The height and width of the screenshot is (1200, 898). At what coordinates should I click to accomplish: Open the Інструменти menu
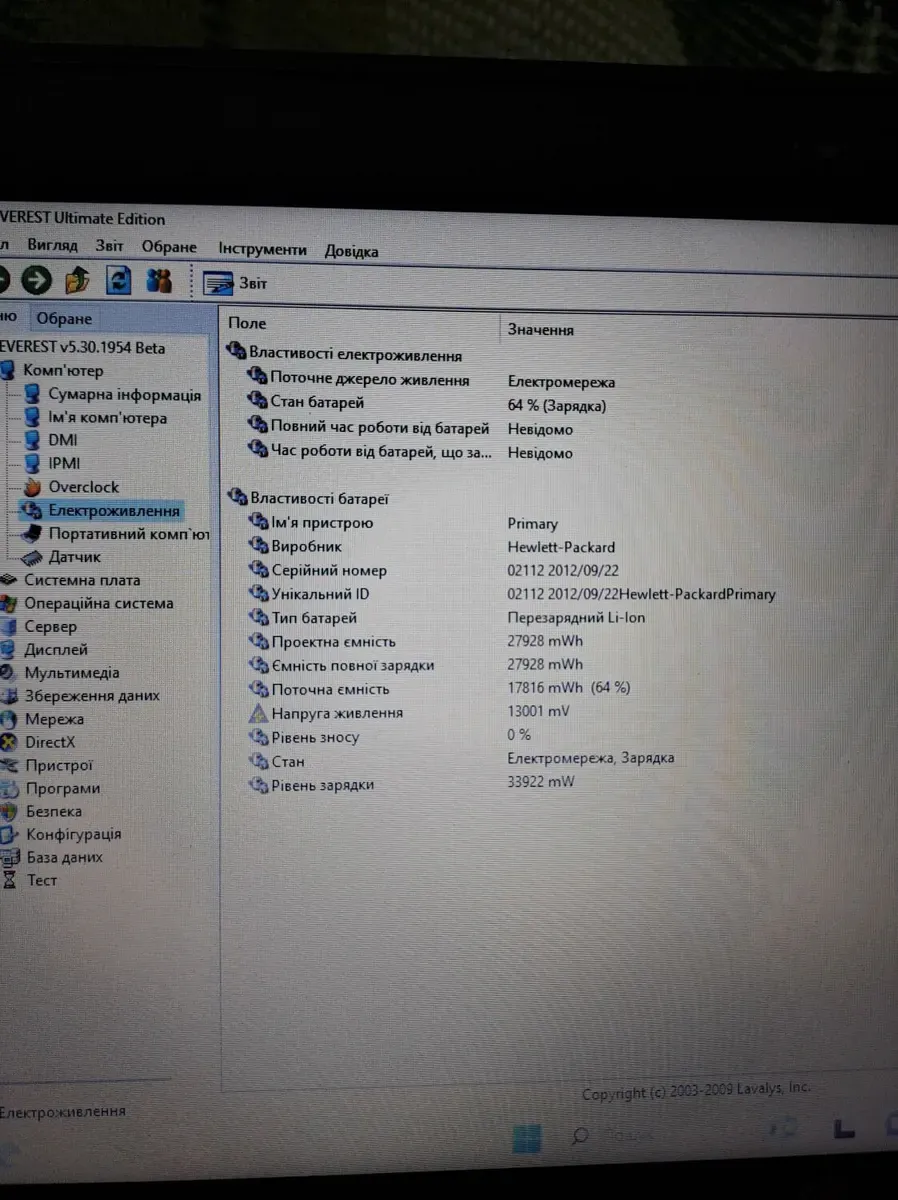click(262, 250)
